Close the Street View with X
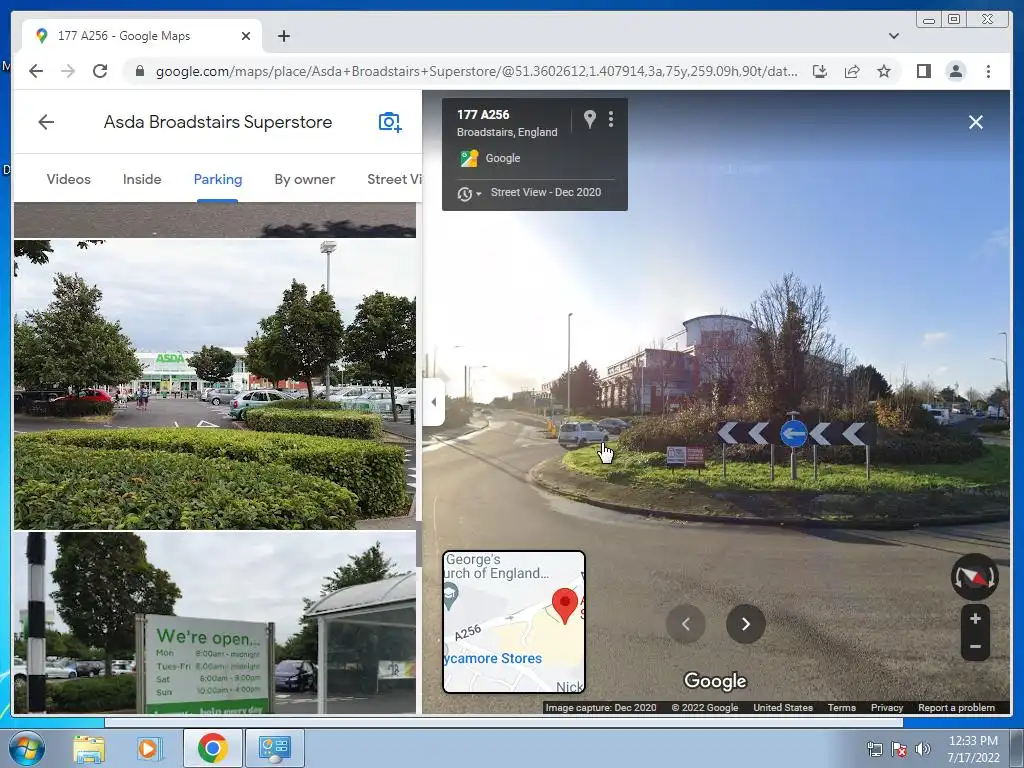The width and height of the screenshot is (1024, 768). click(x=976, y=122)
